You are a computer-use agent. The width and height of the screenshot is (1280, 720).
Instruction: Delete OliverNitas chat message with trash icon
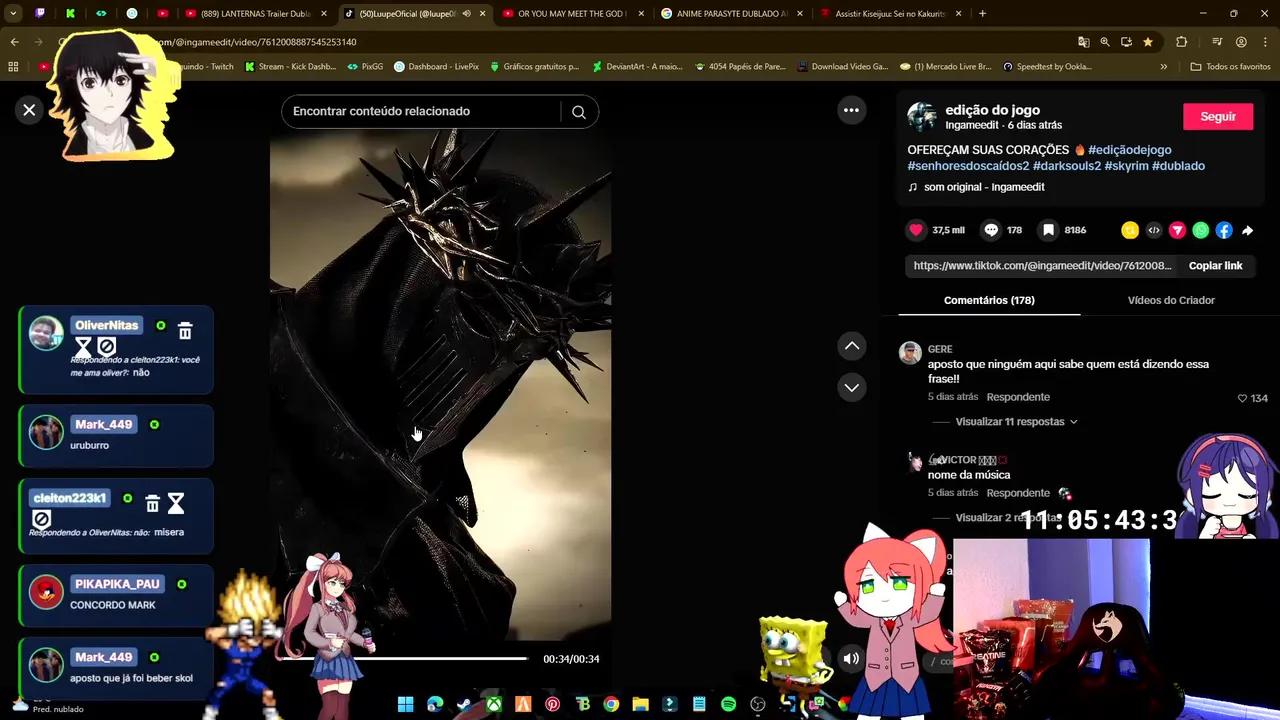(185, 331)
